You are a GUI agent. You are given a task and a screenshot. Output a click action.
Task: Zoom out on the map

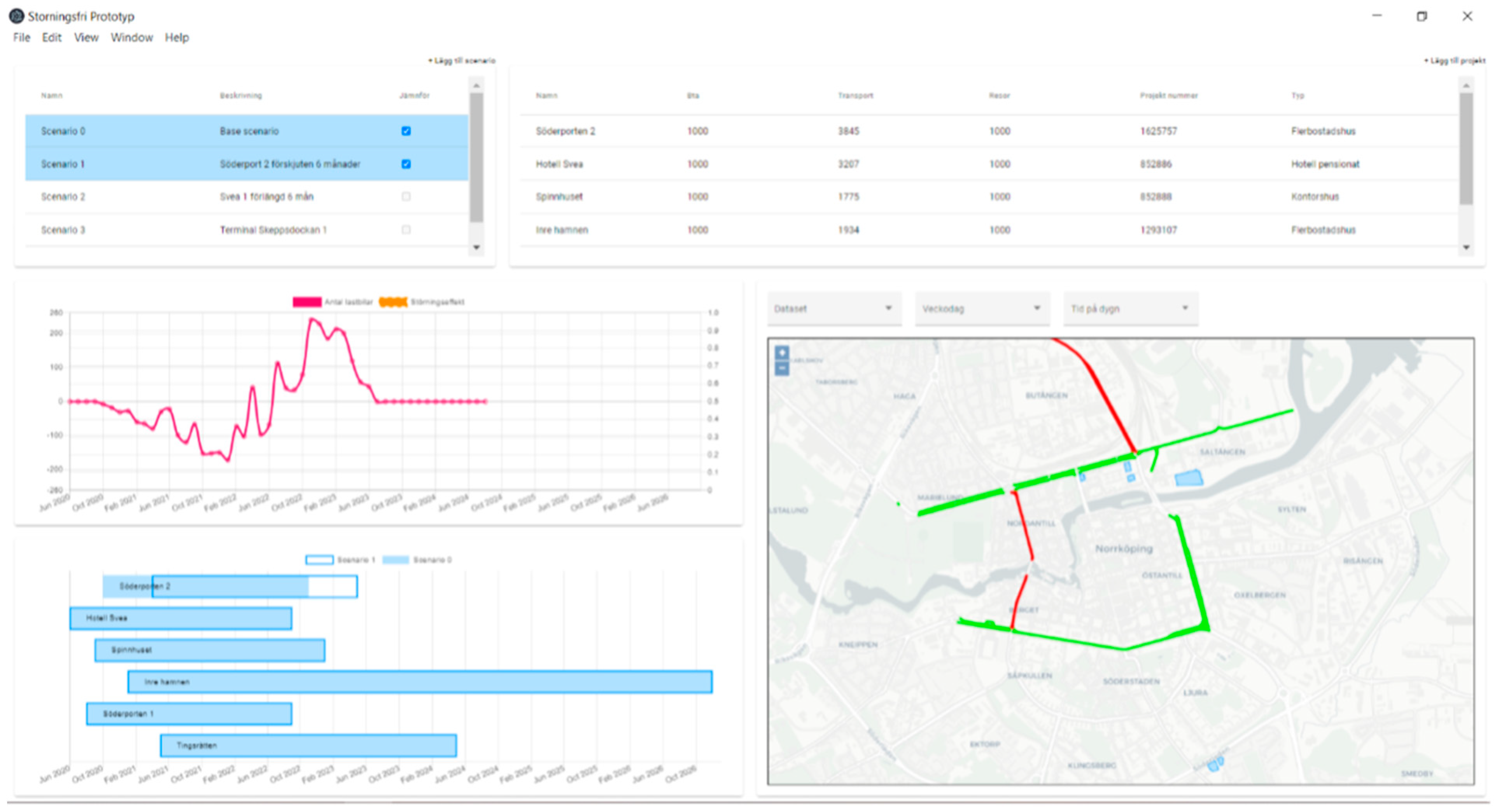[782, 368]
